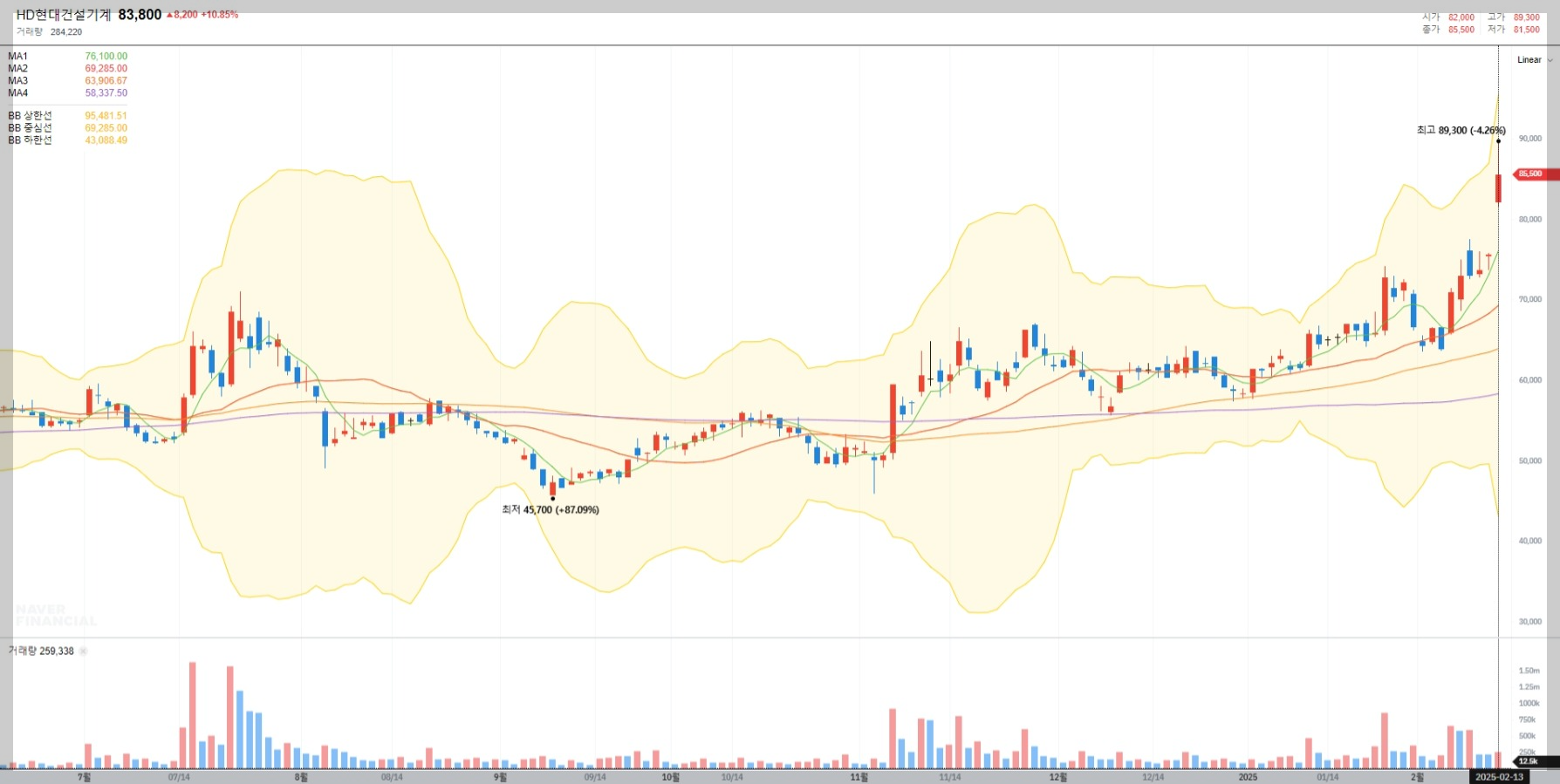Click the 10월 time axis label
The height and width of the screenshot is (784, 1560).
click(670, 777)
